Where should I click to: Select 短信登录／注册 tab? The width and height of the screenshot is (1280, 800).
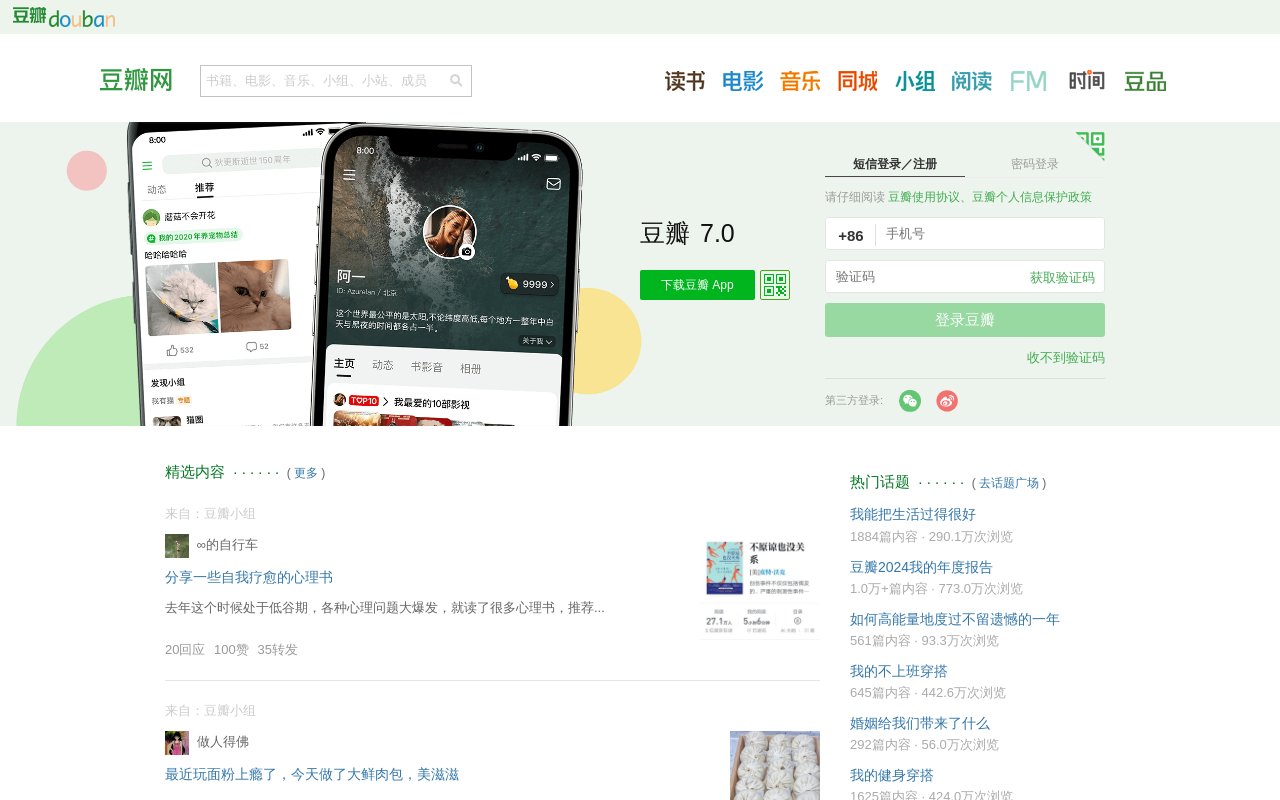click(895, 164)
